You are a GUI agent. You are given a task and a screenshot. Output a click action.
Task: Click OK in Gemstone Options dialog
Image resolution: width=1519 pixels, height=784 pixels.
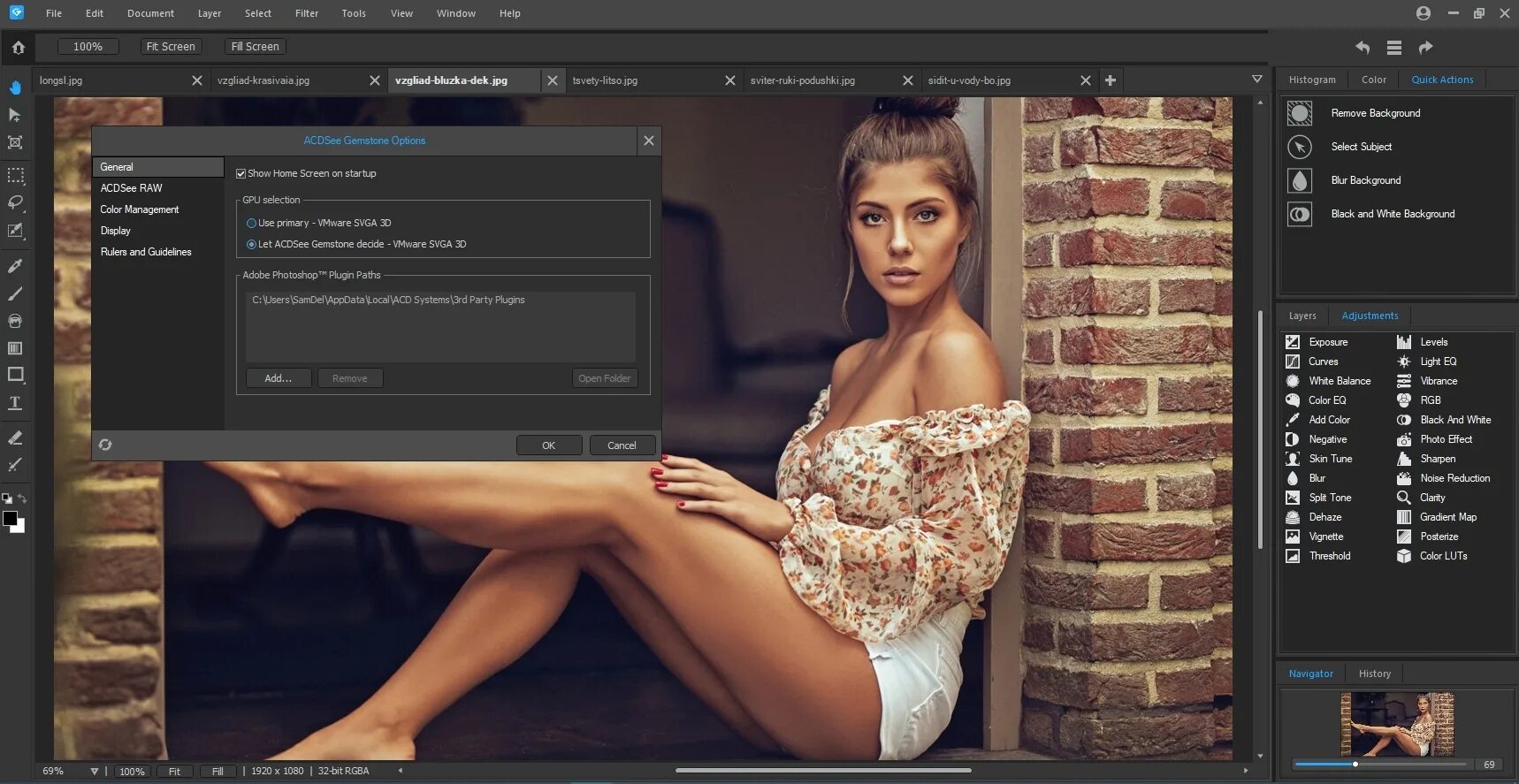pos(548,445)
